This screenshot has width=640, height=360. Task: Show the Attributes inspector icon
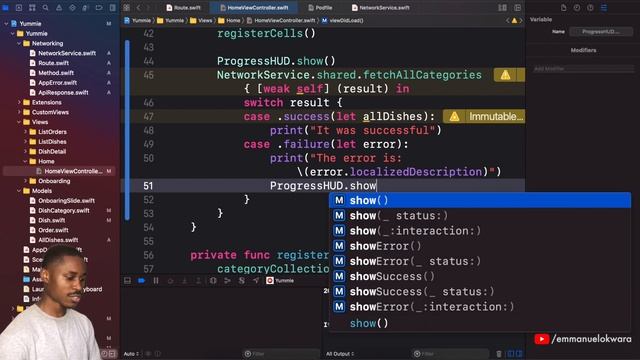[x=604, y=8]
